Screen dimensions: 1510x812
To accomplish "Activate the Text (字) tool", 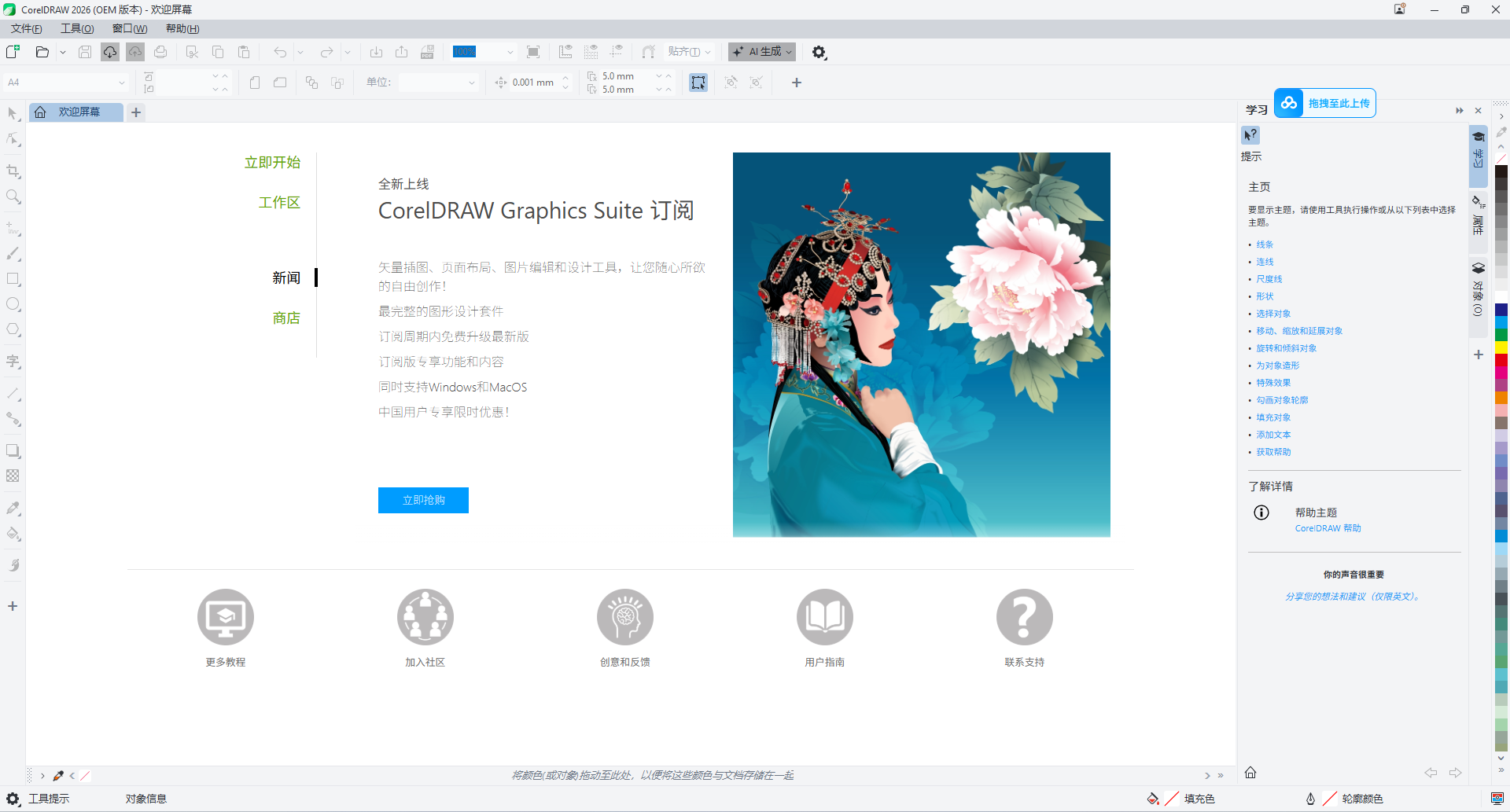I will [13, 362].
